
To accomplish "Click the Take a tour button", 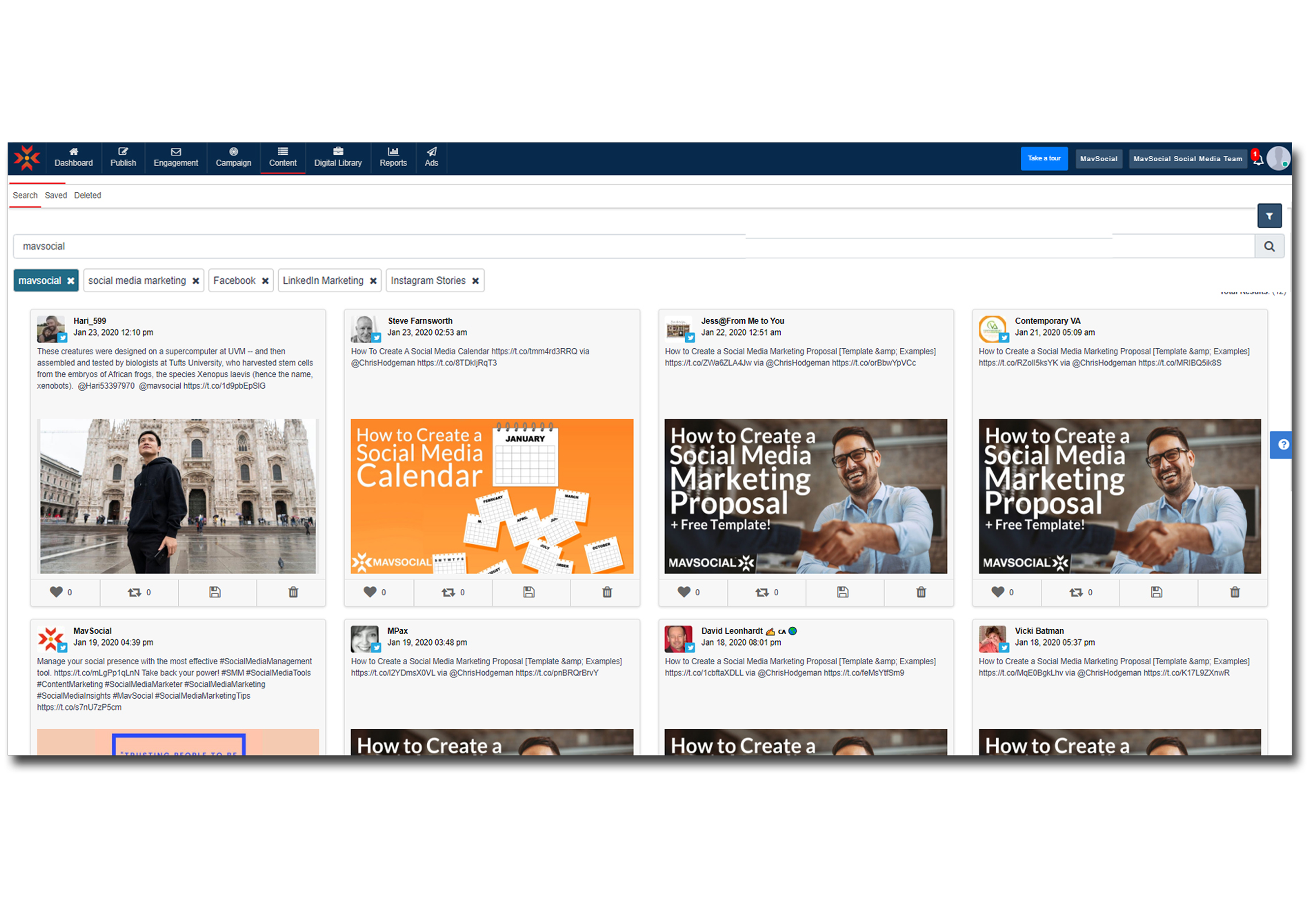I will pos(1044,158).
